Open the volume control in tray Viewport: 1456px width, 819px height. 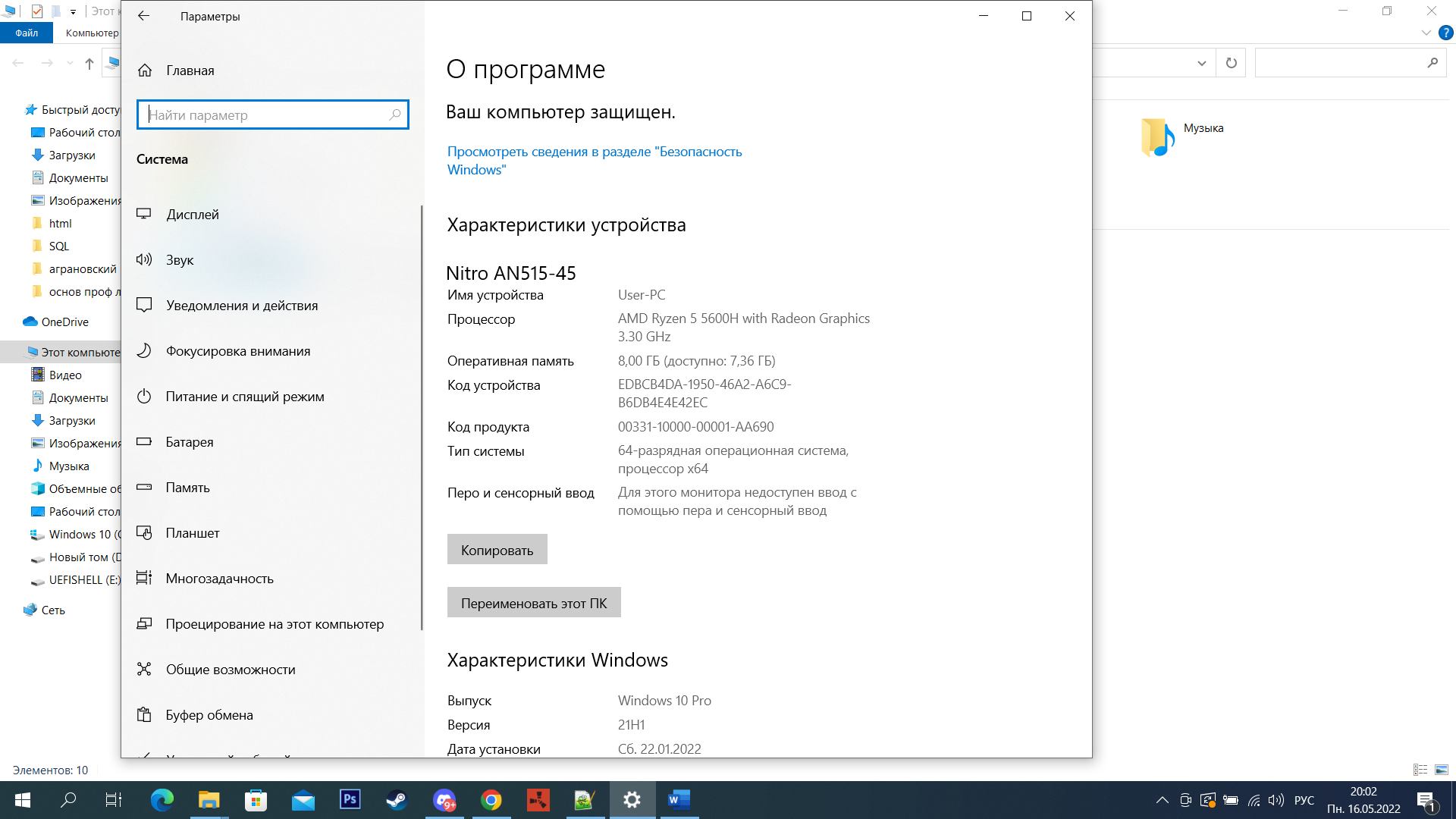tap(1276, 800)
